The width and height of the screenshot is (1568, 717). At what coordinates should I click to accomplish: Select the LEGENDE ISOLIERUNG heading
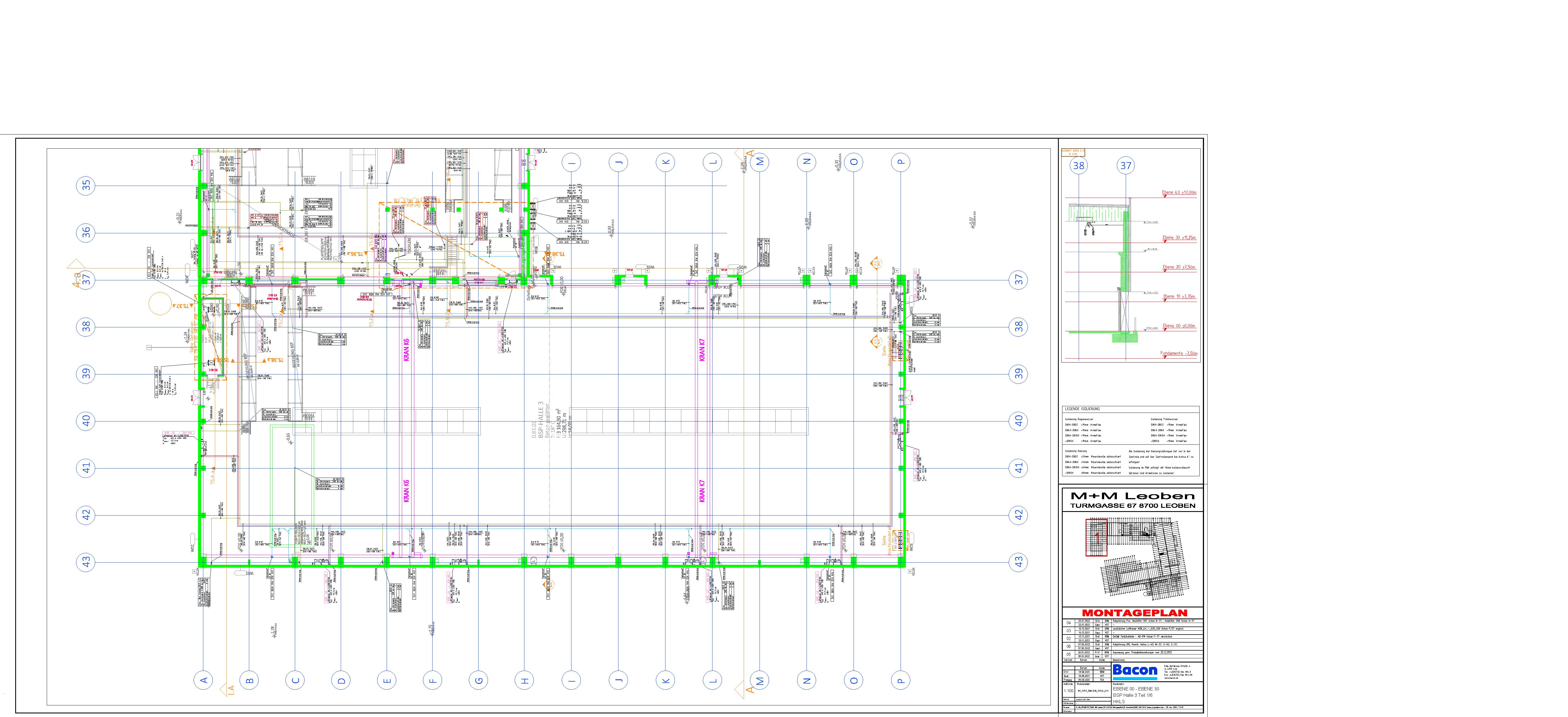coord(1082,409)
